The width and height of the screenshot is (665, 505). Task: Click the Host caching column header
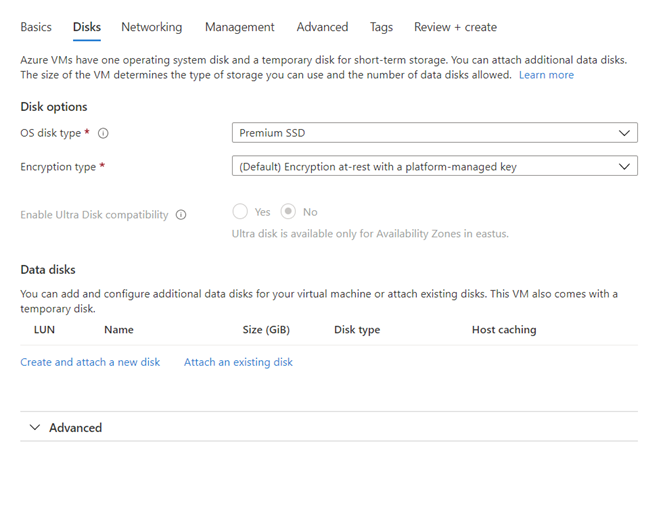(x=504, y=330)
